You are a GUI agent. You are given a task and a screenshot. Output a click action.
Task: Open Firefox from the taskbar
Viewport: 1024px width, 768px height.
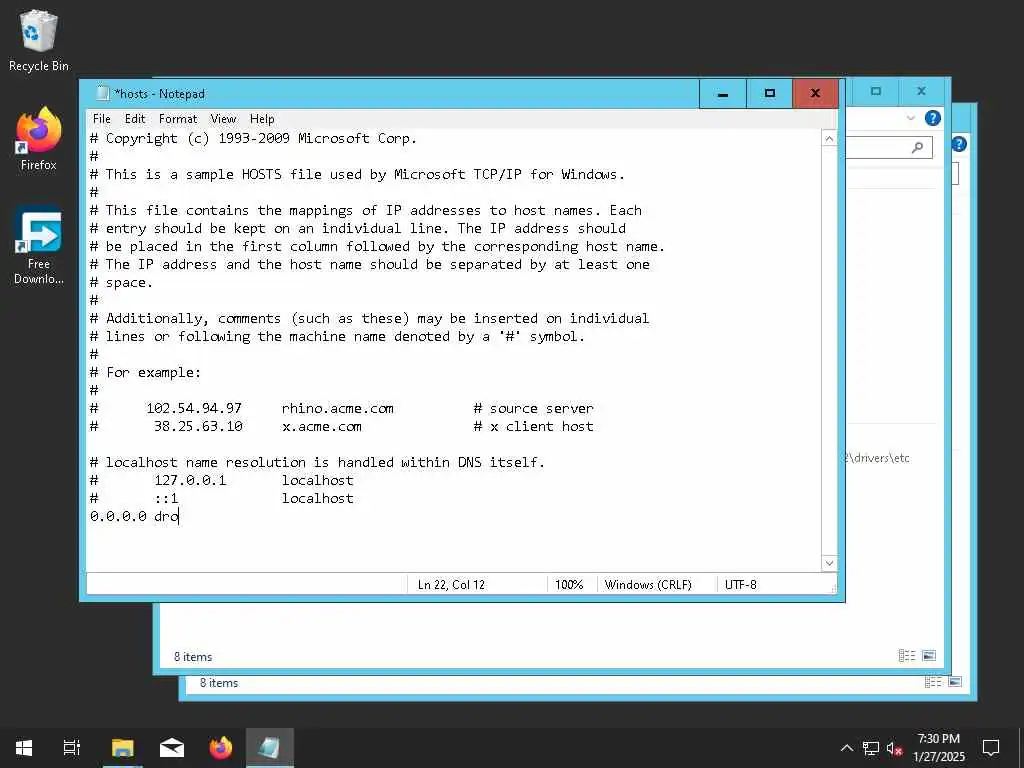pos(221,748)
